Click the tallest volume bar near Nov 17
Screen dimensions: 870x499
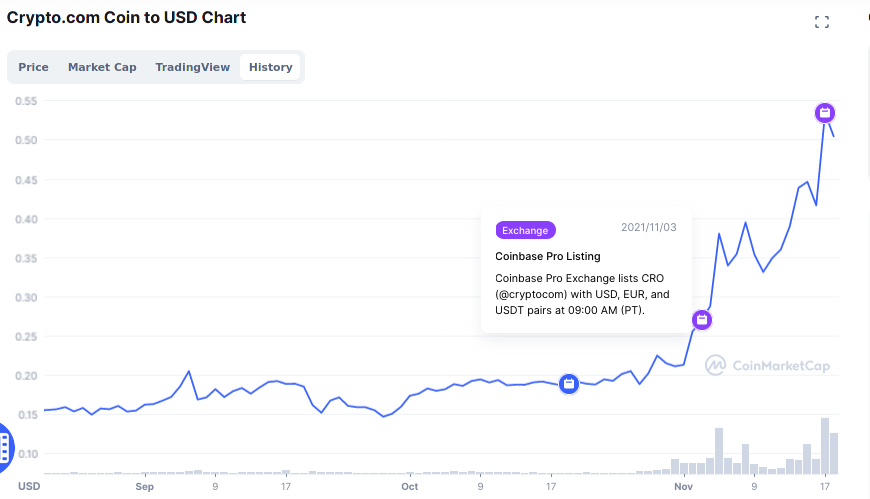tap(825, 446)
